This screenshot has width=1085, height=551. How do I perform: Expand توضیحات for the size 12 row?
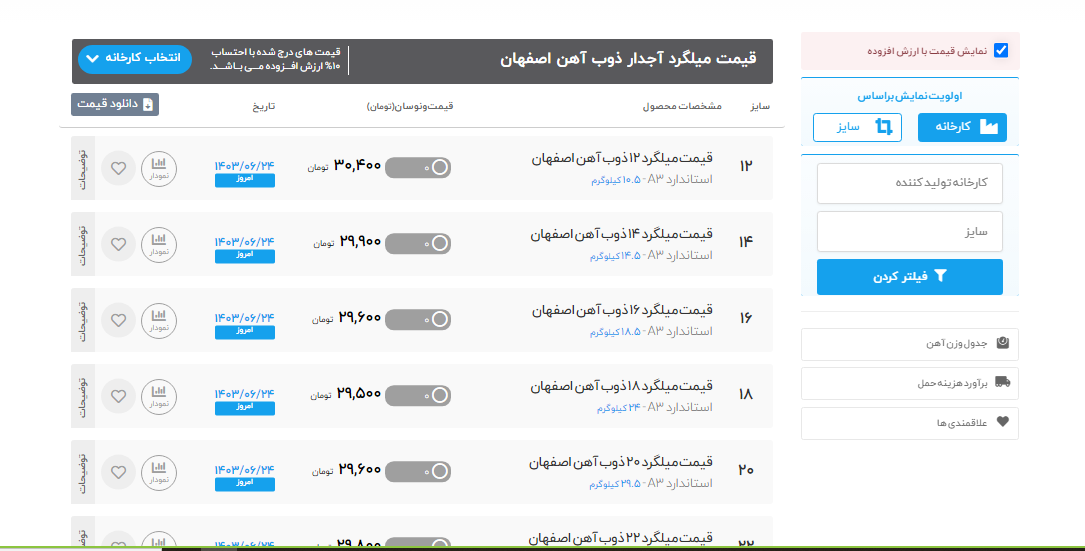point(83,168)
